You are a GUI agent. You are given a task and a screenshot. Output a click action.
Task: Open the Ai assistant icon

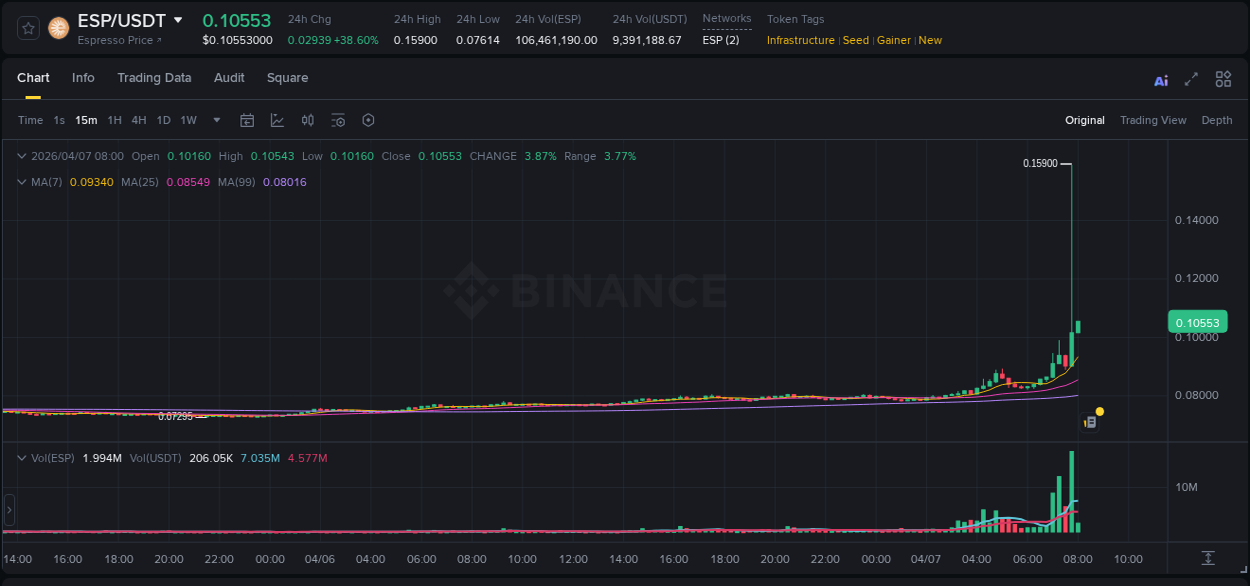pos(1161,79)
